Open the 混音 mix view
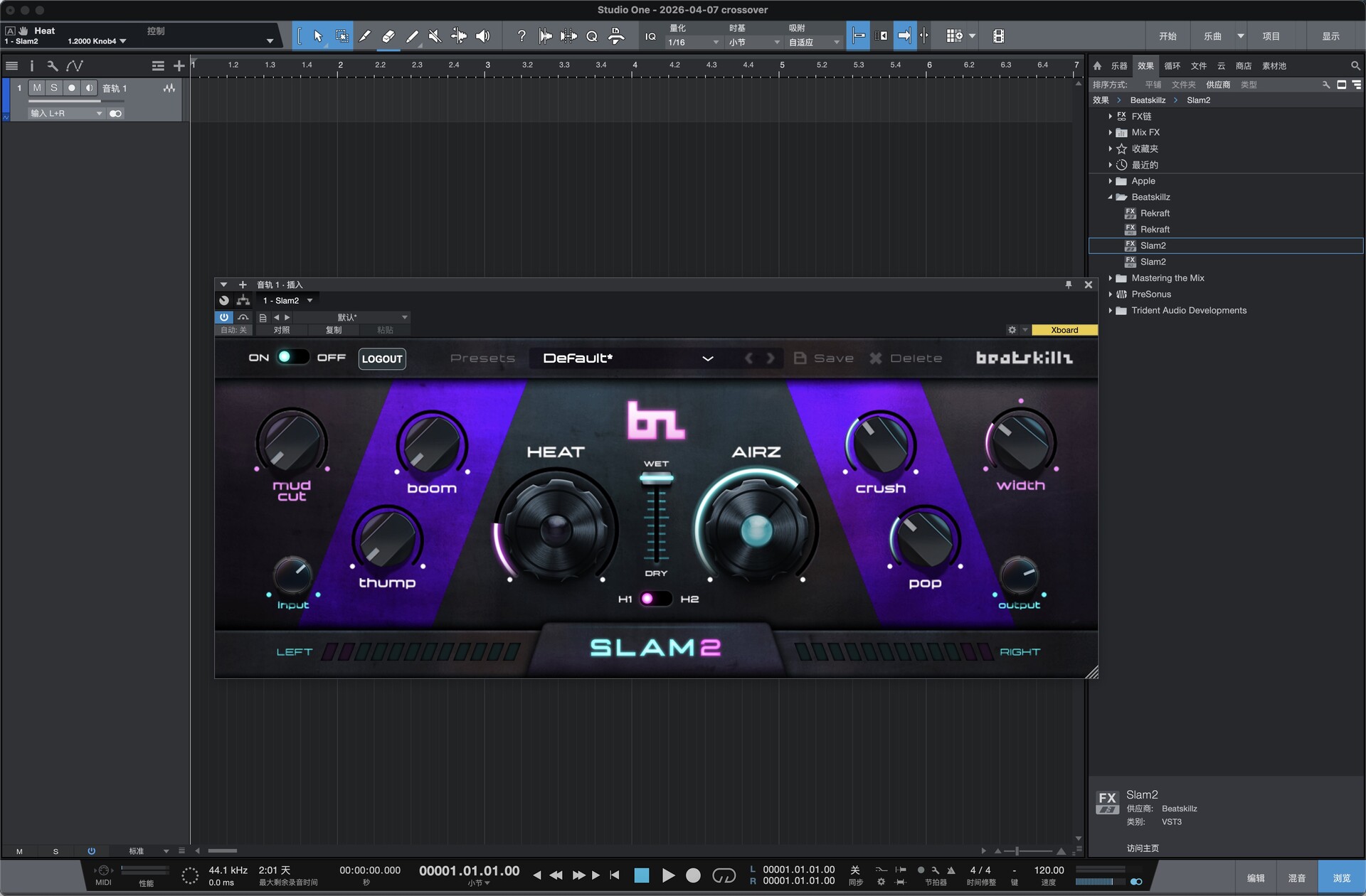The image size is (1366, 896). (1297, 878)
